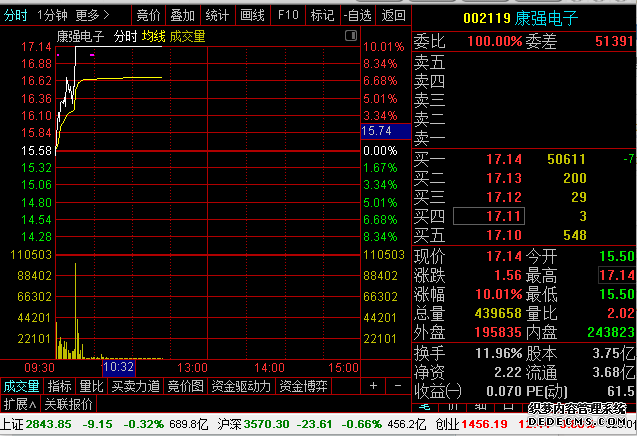The image size is (637, 436).
Task: Select the 1分钟 period
Action: pyautogui.click(x=52, y=15)
